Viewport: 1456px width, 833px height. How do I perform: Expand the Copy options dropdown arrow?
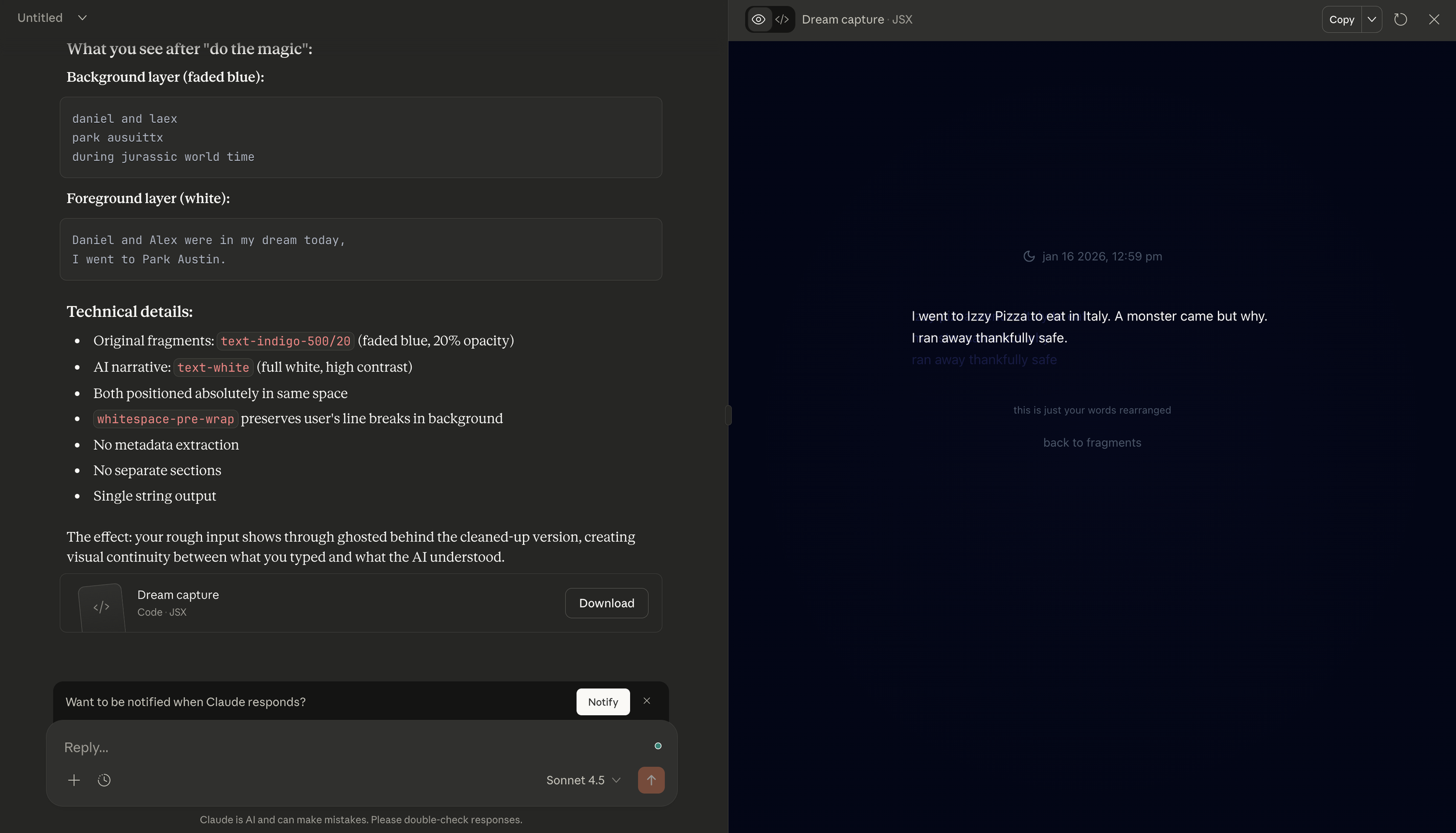click(x=1372, y=19)
